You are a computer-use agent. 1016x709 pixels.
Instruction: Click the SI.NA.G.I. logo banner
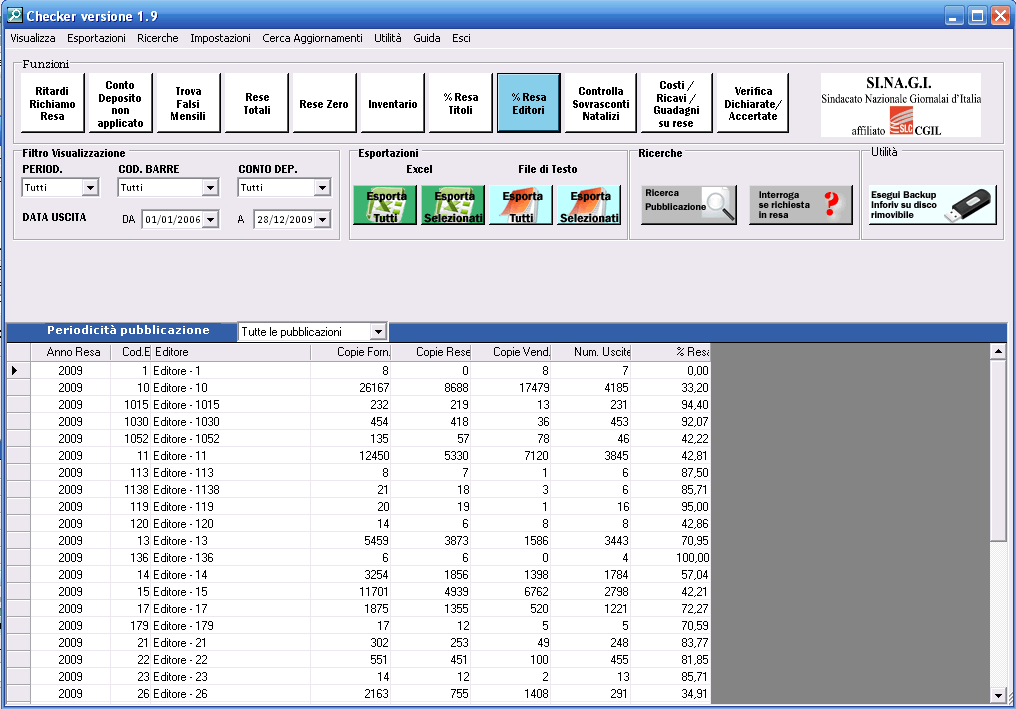[901, 105]
